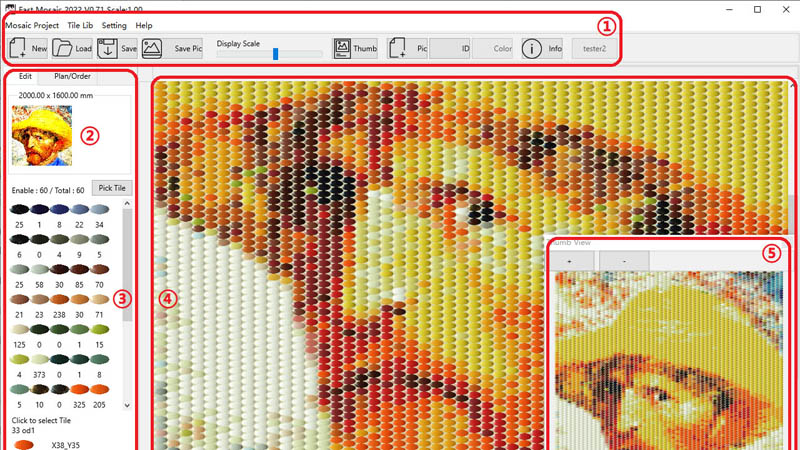The width and height of the screenshot is (800, 450).
Task: Select the beige-brown tile with count 23
Action: pyautogui.click(x=39, y=299)
